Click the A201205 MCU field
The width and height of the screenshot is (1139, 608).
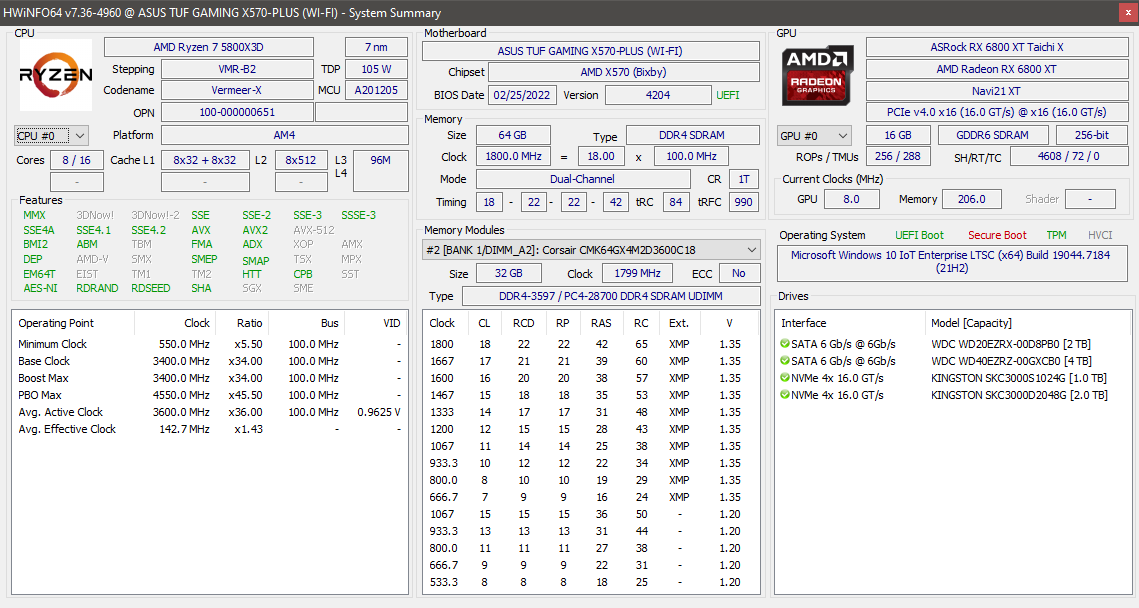click(376, 90)
